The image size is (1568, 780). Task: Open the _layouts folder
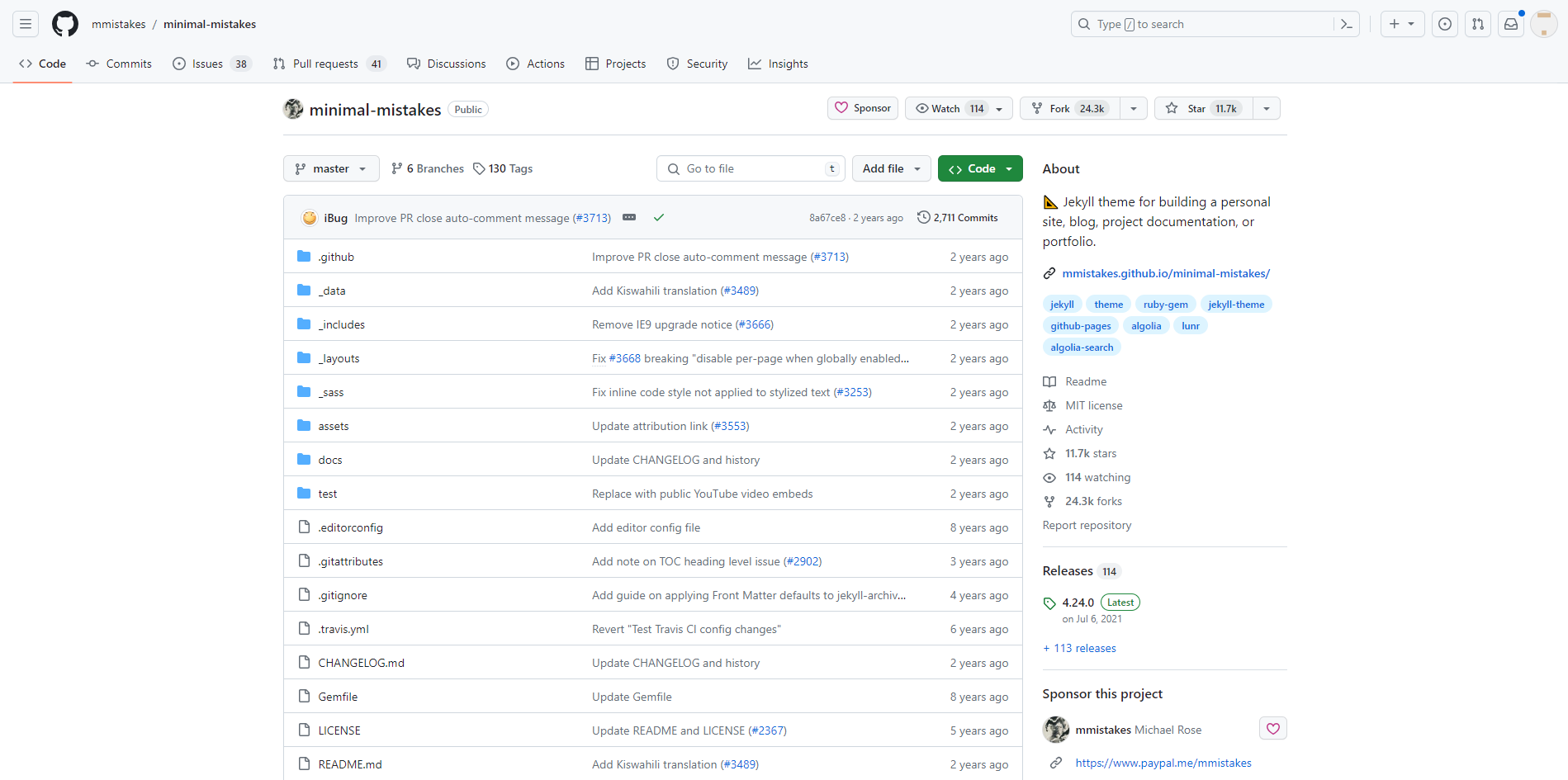[x=339, y=358]
